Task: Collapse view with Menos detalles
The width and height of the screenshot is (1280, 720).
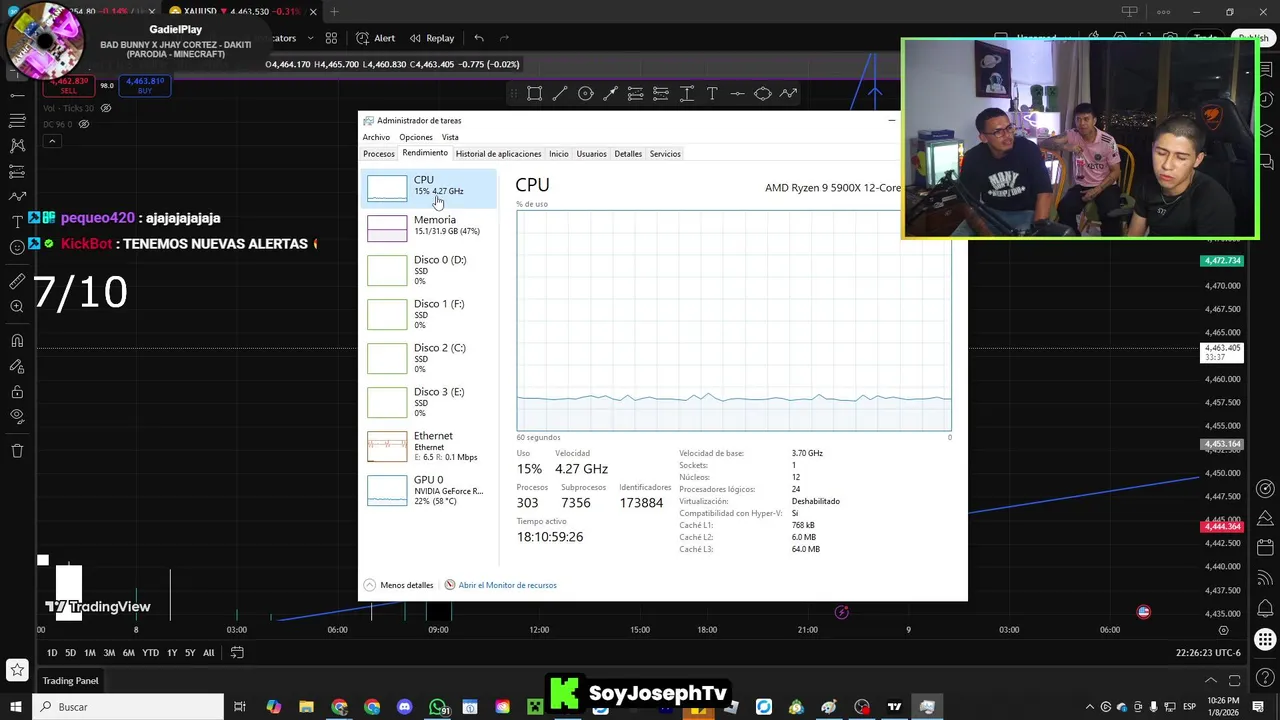Action: (x=398, y=585)
